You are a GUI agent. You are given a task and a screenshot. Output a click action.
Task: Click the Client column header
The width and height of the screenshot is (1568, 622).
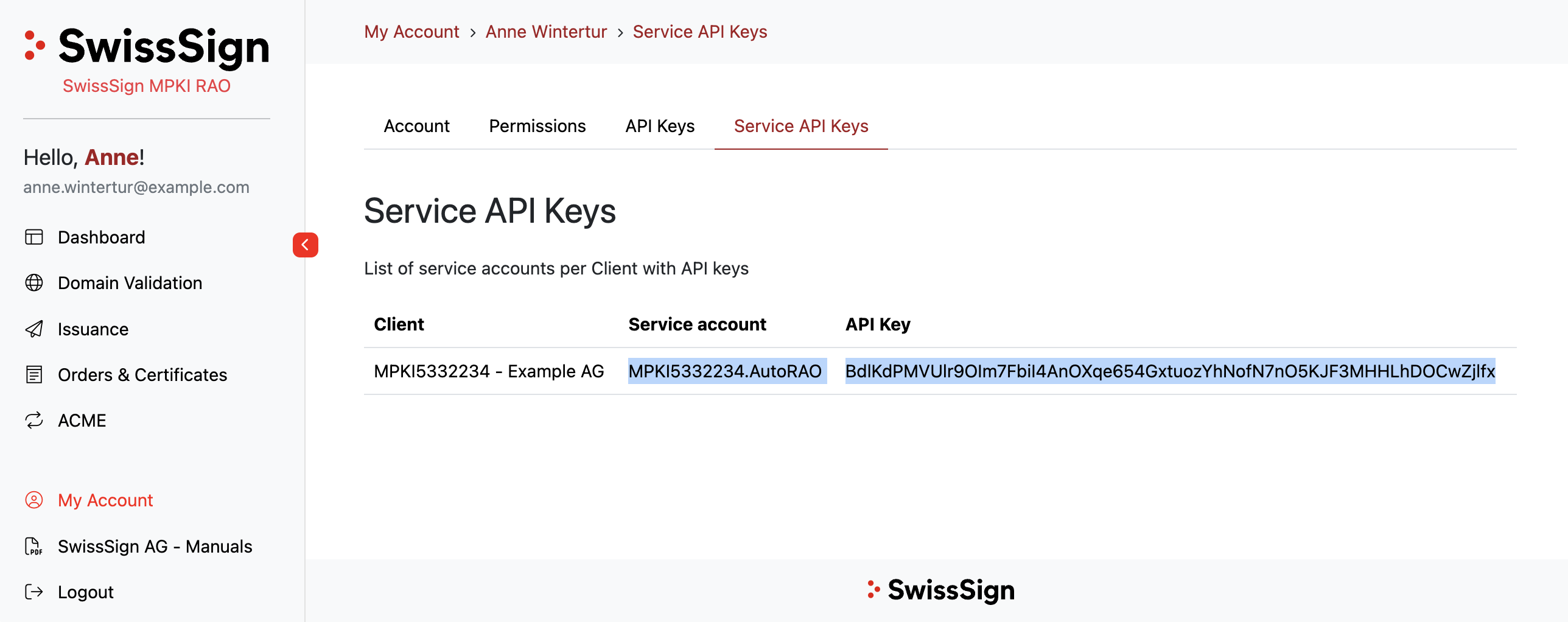[x=399, y=324]
